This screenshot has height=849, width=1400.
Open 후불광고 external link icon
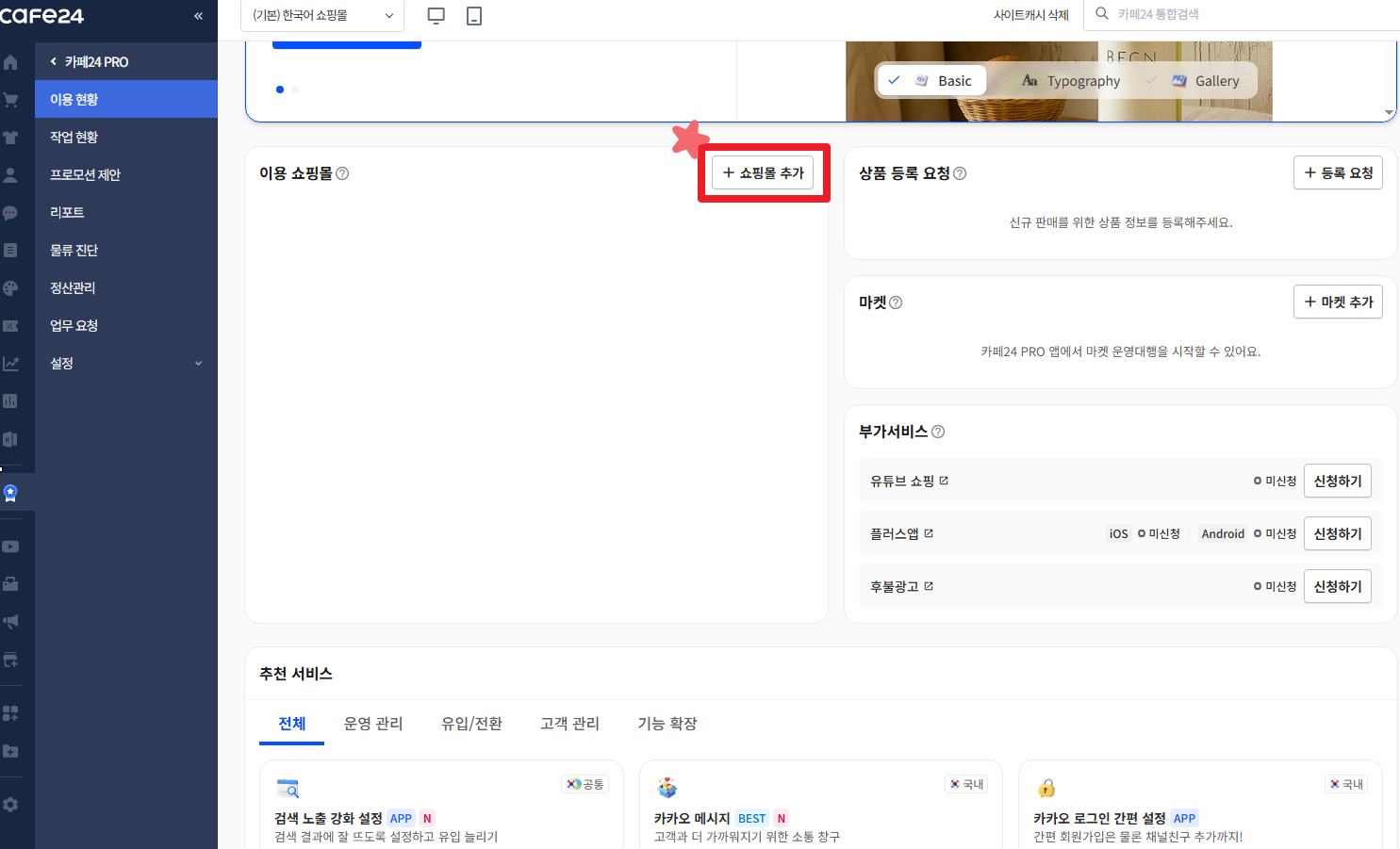click(929, 586)
